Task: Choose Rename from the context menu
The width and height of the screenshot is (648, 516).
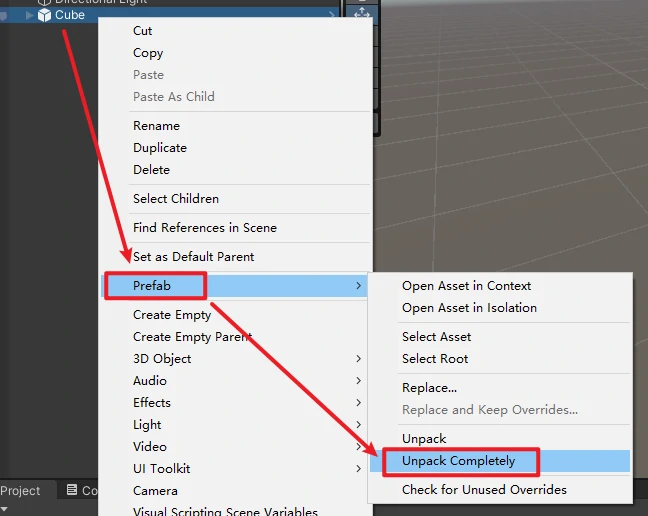Action: coord(156,126)
